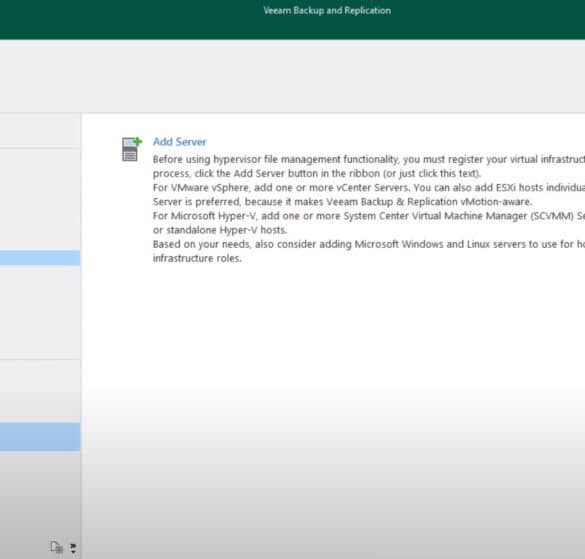Click the Files view icon in navigation footer

click(x=57, y=547)
